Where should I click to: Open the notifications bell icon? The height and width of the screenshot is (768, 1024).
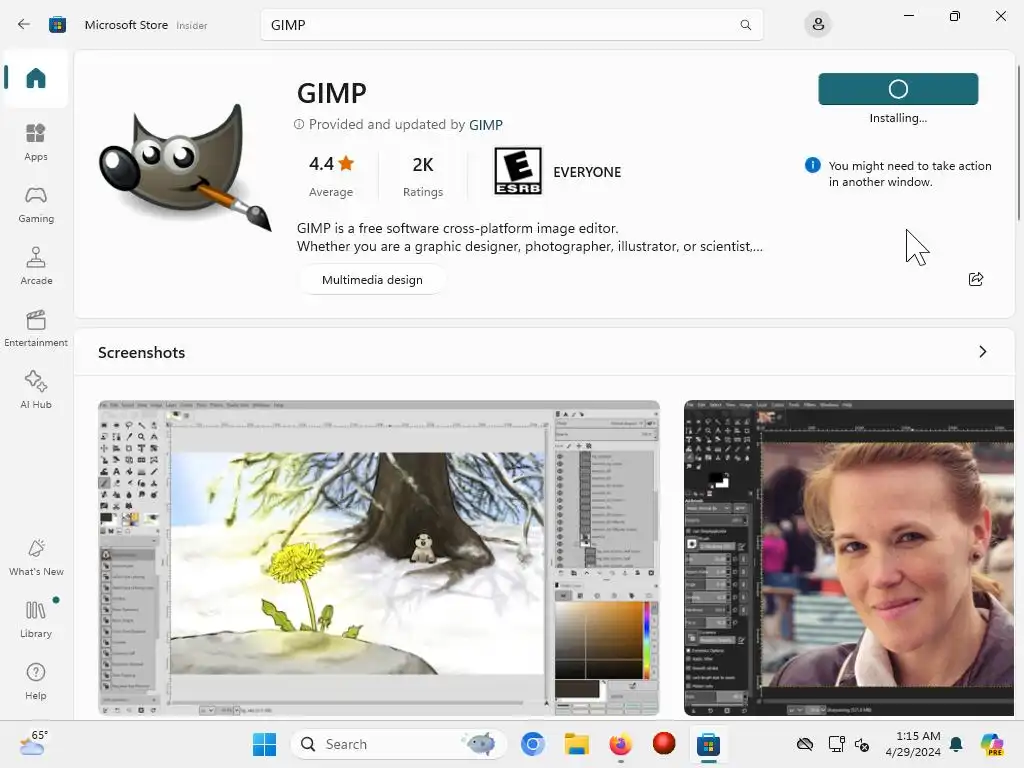pyautogui.click(x=956, y=744)
